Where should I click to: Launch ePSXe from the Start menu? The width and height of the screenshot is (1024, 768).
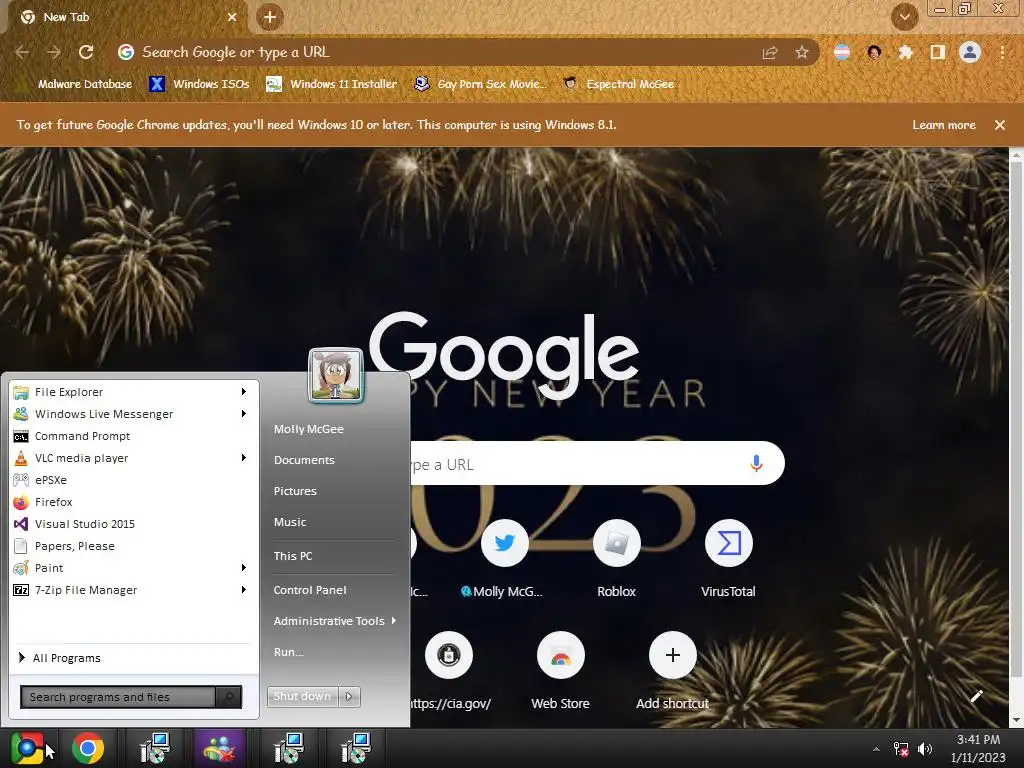131,480
